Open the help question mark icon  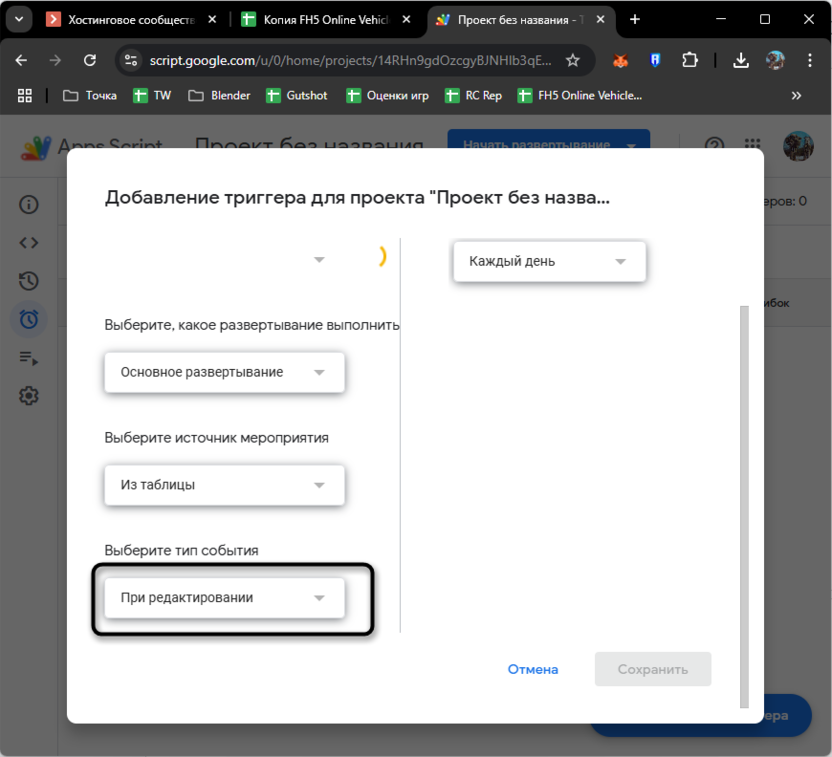click(714, 145)
